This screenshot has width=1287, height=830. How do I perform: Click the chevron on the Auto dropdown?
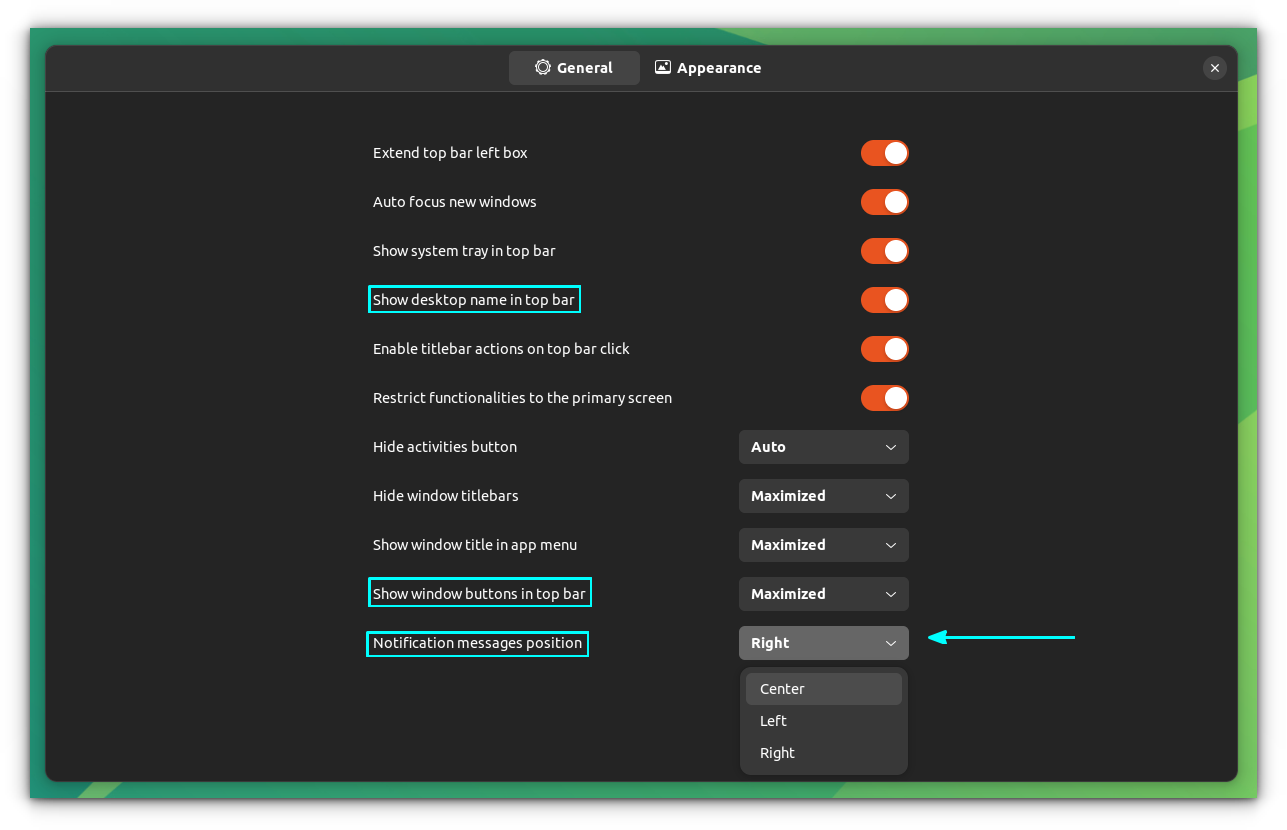coord(891,447)
